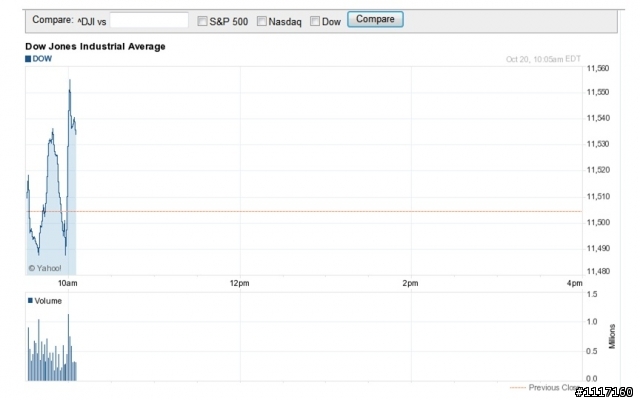Click the "Compare:" label text
The image size is (640, 400).
coord(53,20)
